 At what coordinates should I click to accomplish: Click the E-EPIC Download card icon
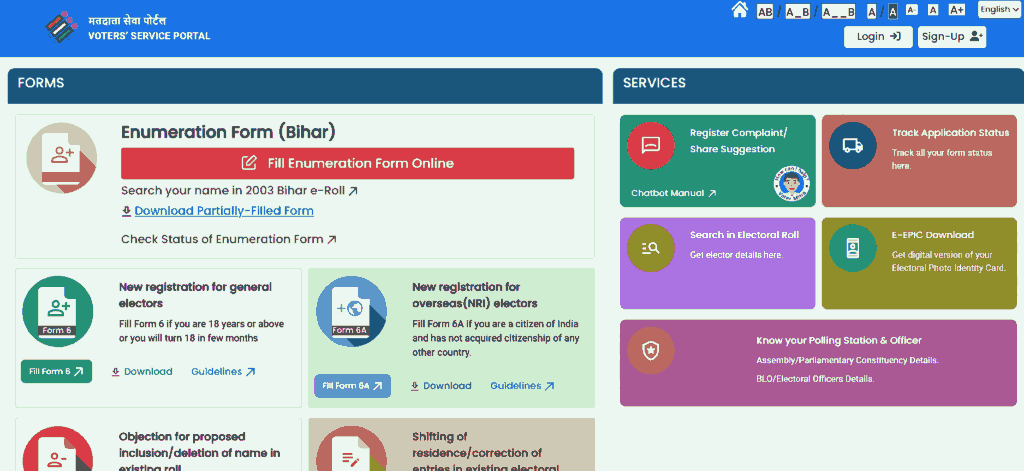(x=853, y=248)
